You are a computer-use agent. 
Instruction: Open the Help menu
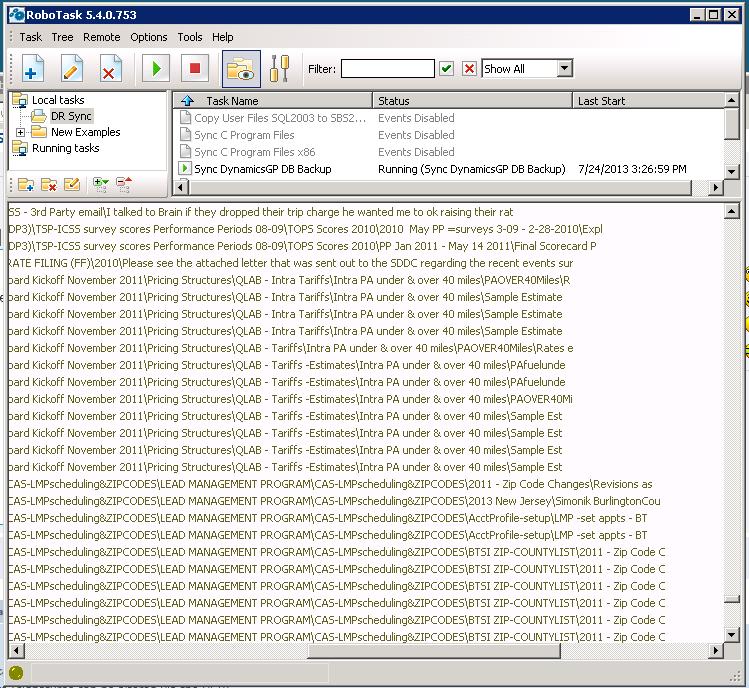click(223, 37)
